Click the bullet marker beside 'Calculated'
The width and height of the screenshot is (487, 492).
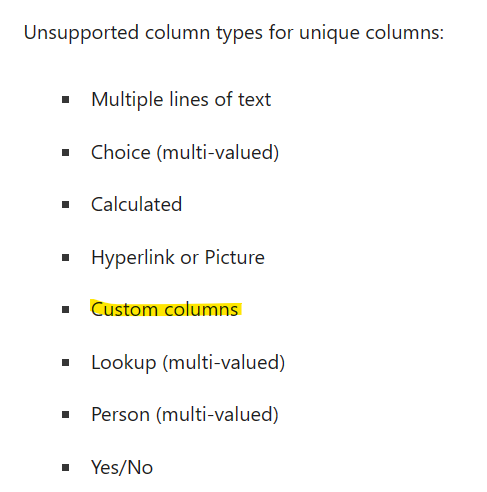point(66,205)
